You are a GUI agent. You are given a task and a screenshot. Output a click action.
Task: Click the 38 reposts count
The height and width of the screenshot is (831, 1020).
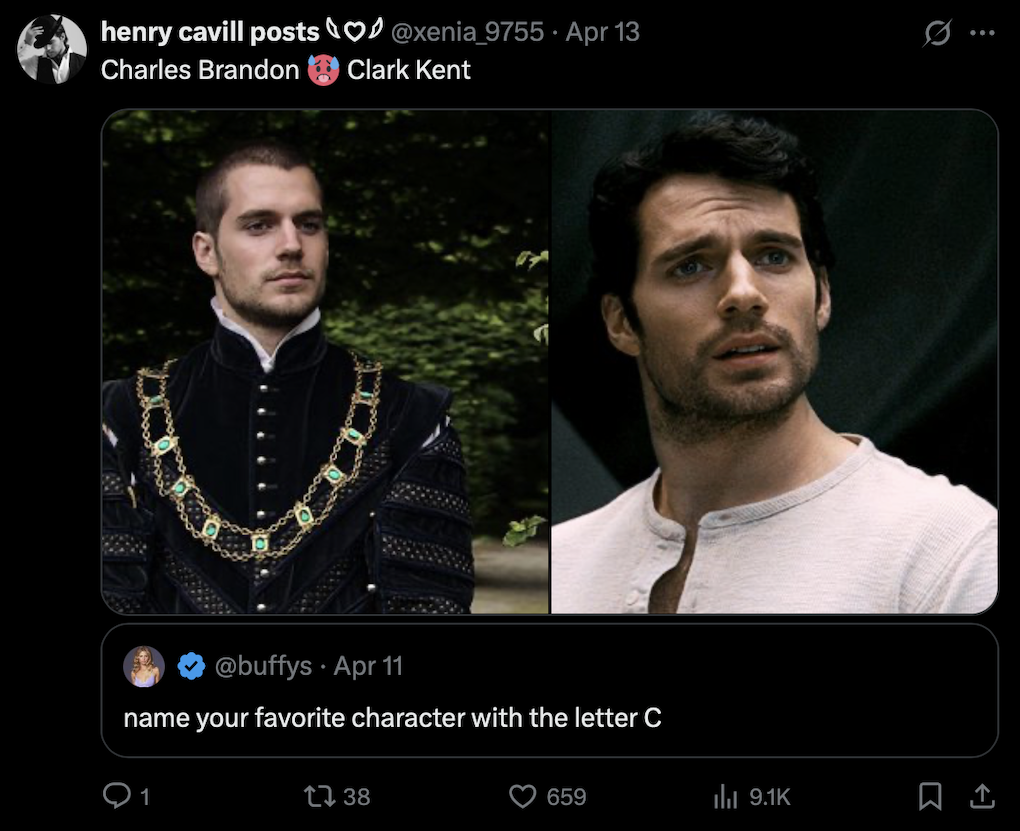tap(356, 796)
